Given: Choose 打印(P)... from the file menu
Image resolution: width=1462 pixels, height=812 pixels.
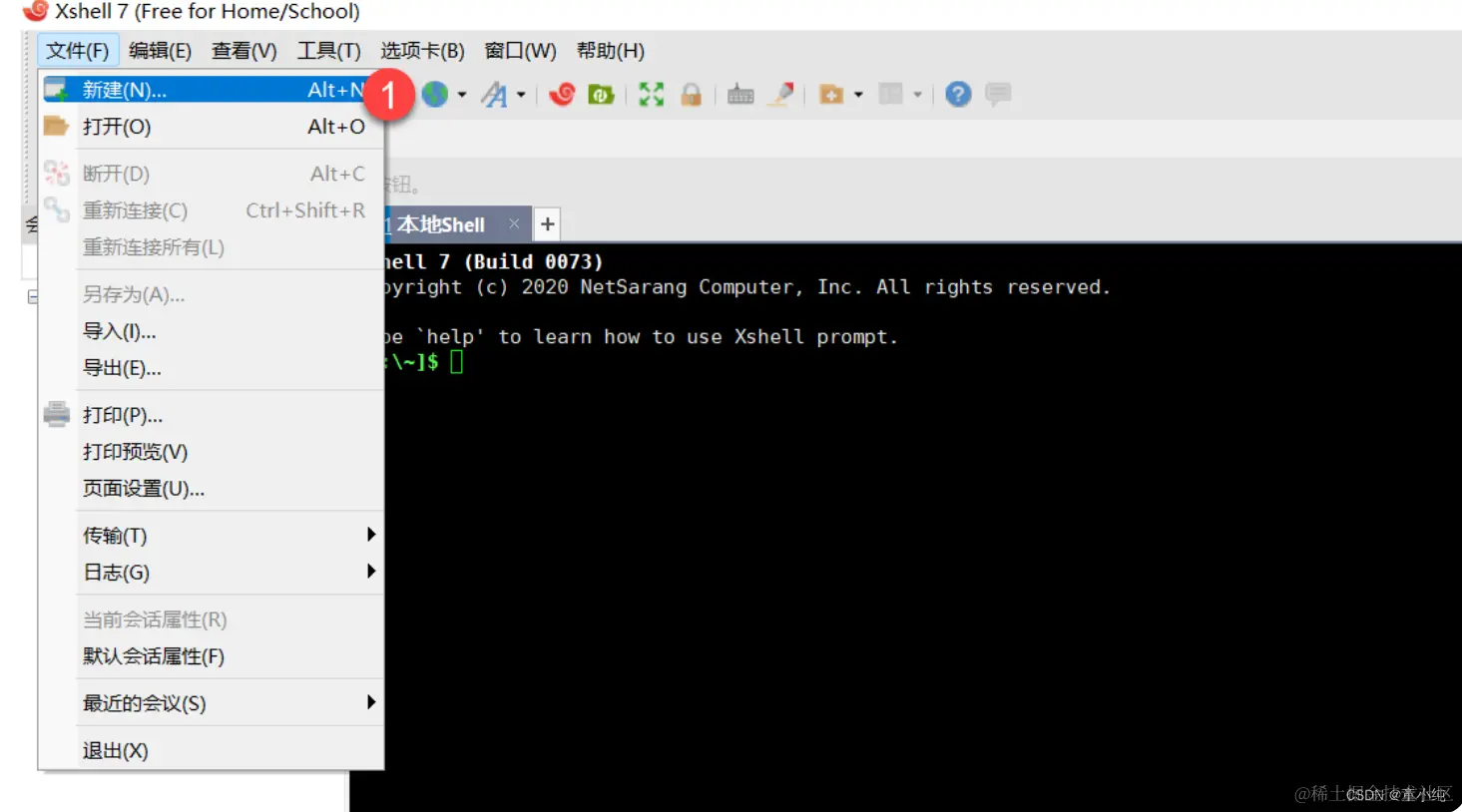Looking at the screenshot, I should (x=211, y=415).
